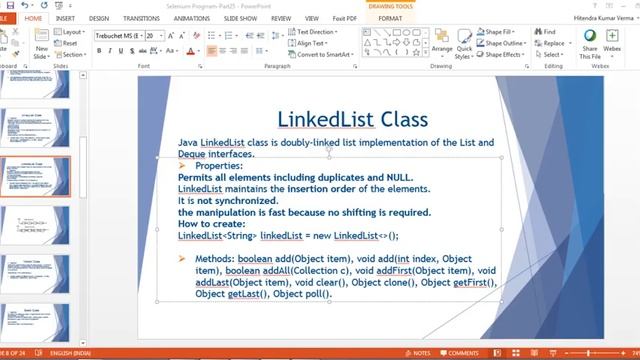Toggle underline formatting
Screen dimensions: 640x360
[121, 51]
